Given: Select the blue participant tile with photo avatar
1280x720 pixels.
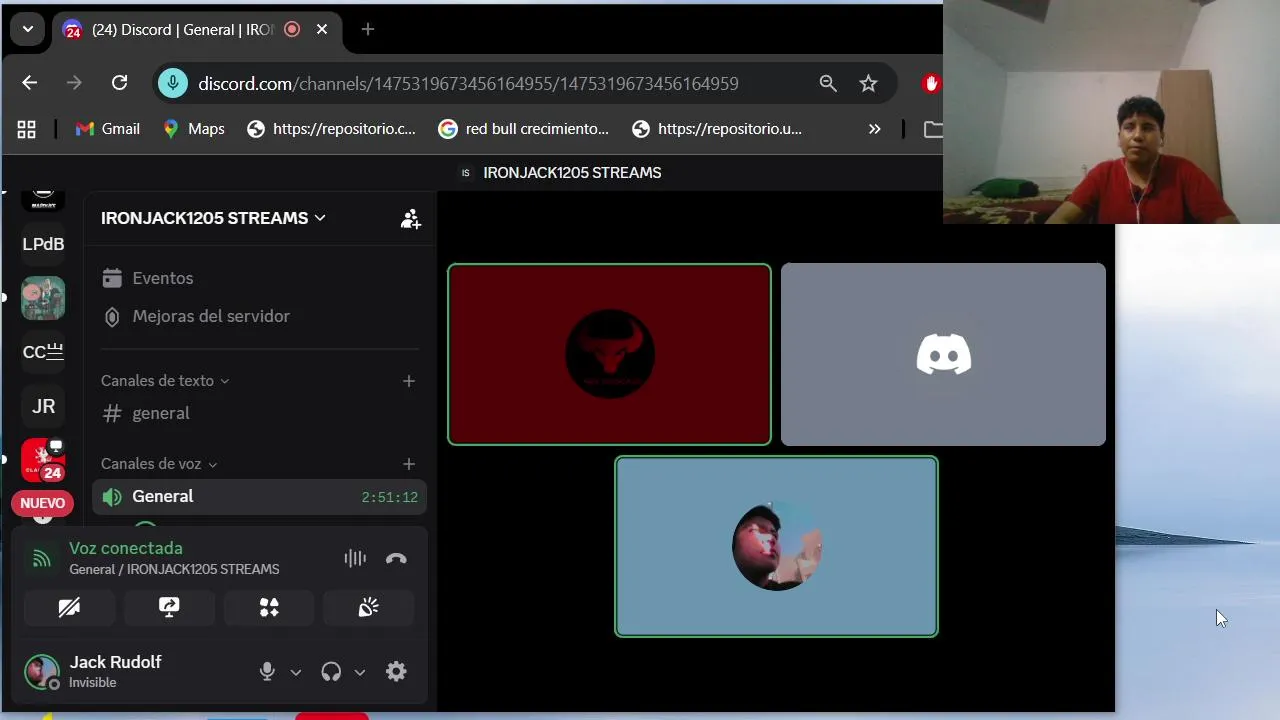Looking at the screenshot, I should (776, 546).
